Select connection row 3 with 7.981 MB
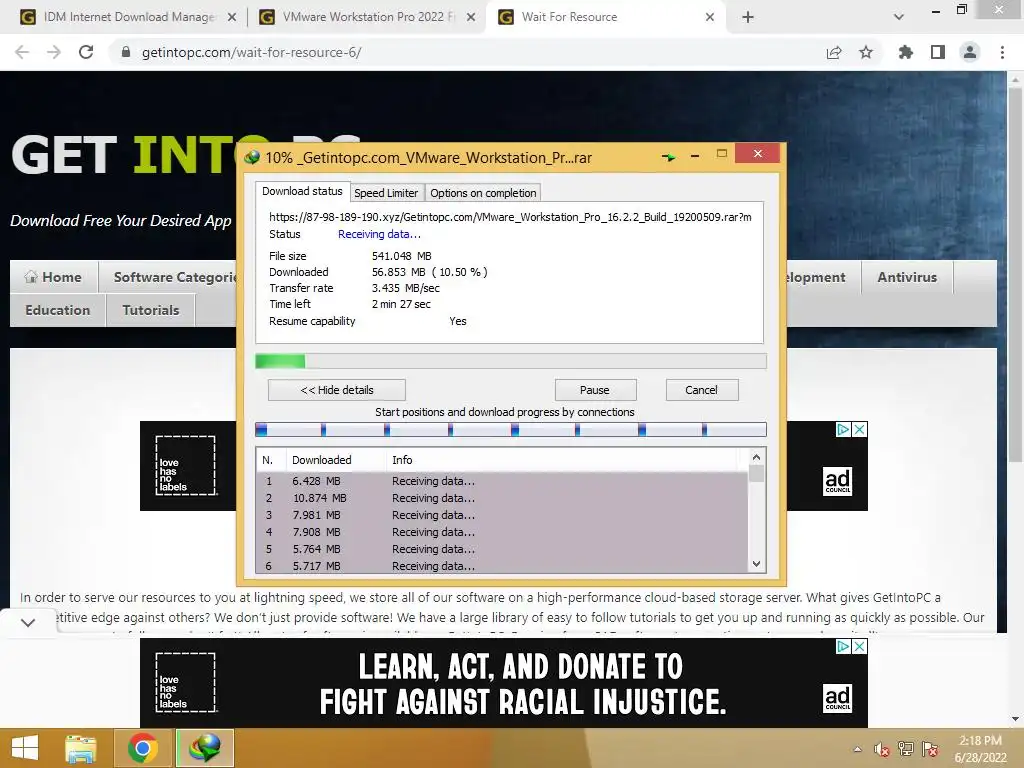The height and width of the screenshot is (768, 1024). point(502,515)
